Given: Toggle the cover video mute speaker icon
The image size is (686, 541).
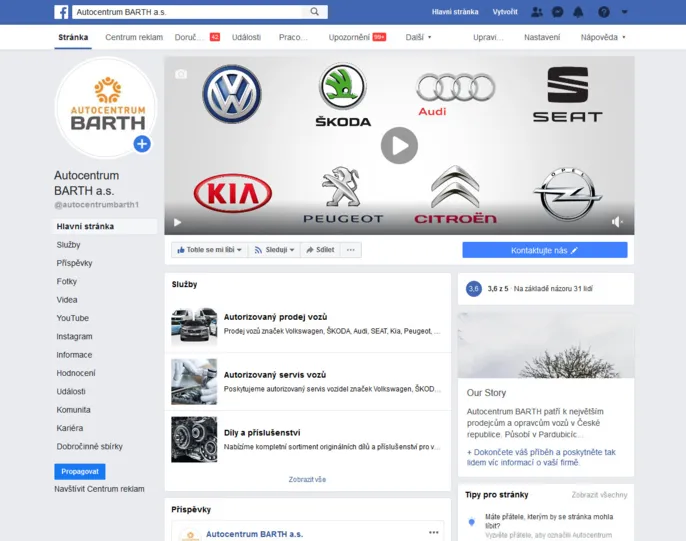Looking at the screenshot, I should (617, 222).
